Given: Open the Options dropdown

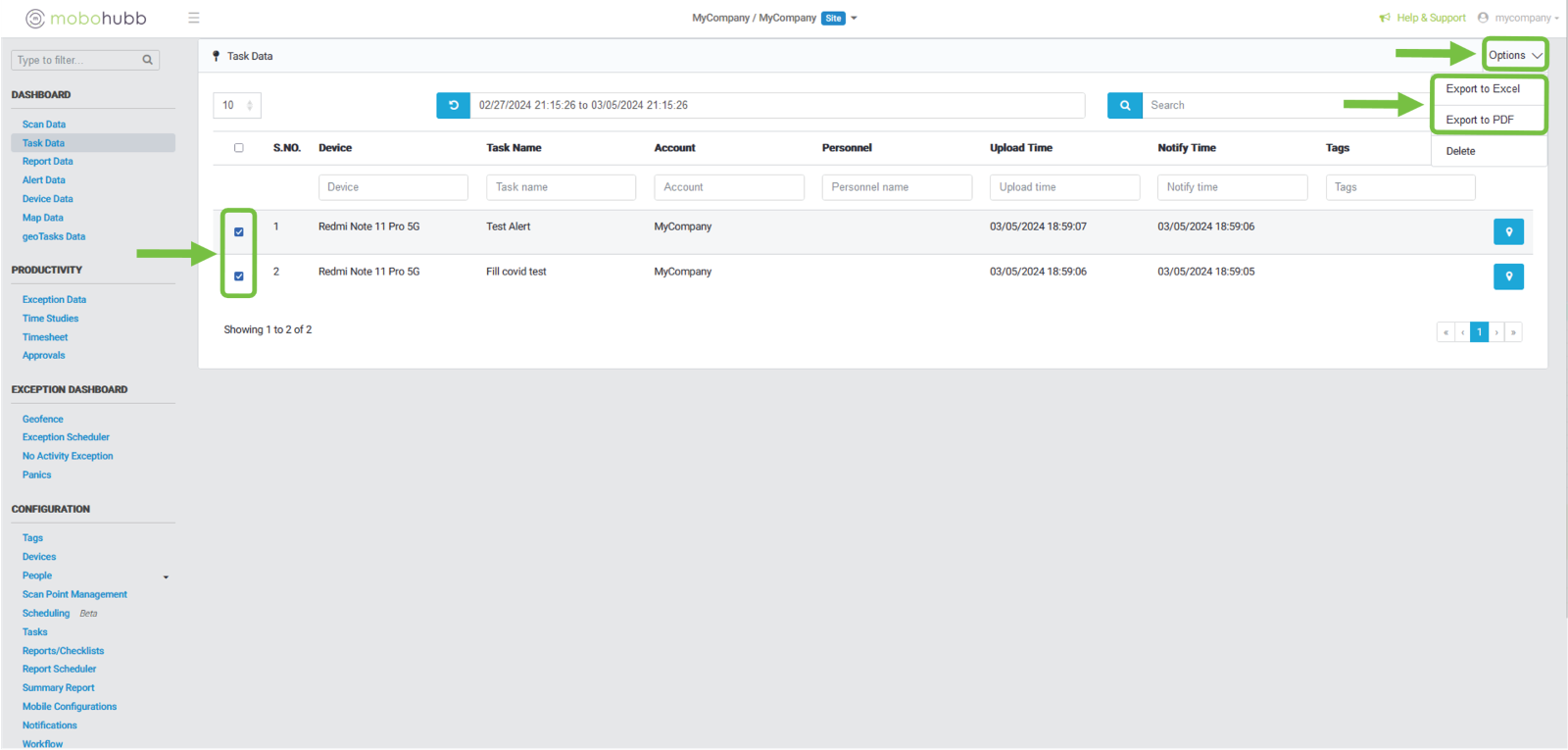Looking at the screenshot, I should pos(1514,55).
